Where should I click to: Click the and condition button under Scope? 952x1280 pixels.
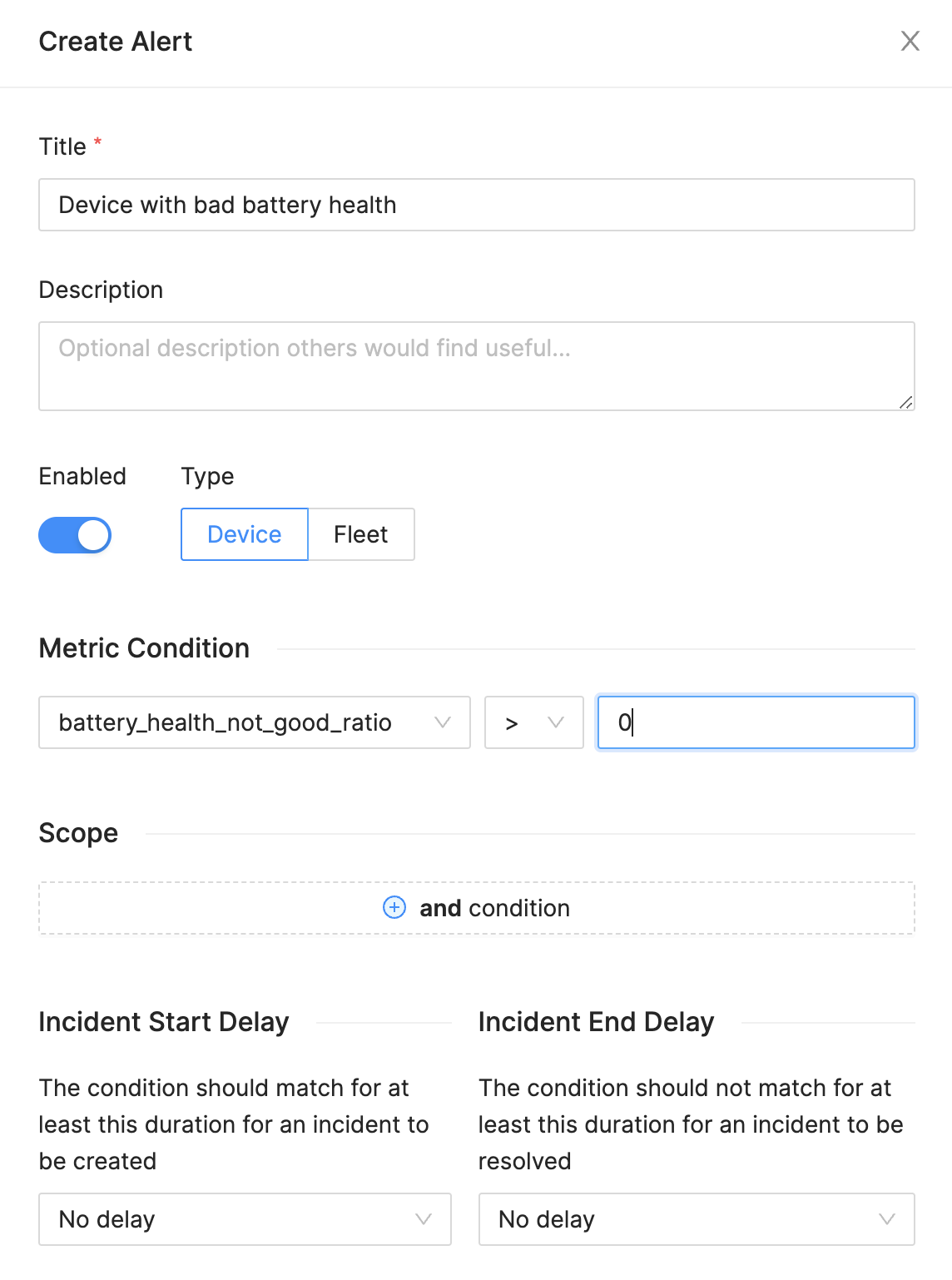[x=476, y=908]
